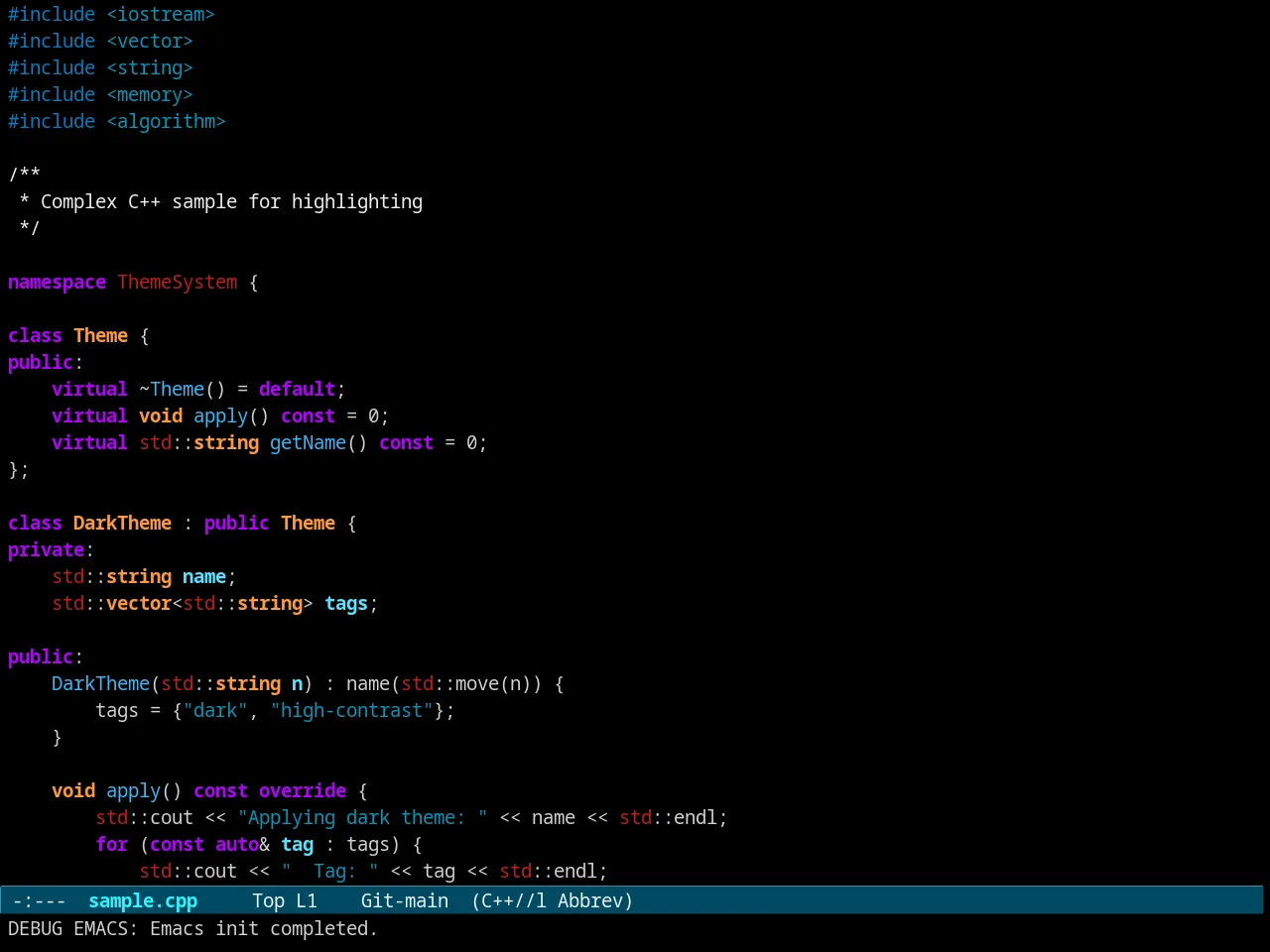Click the 'tags' variable in vector declaration

[346, 603]
